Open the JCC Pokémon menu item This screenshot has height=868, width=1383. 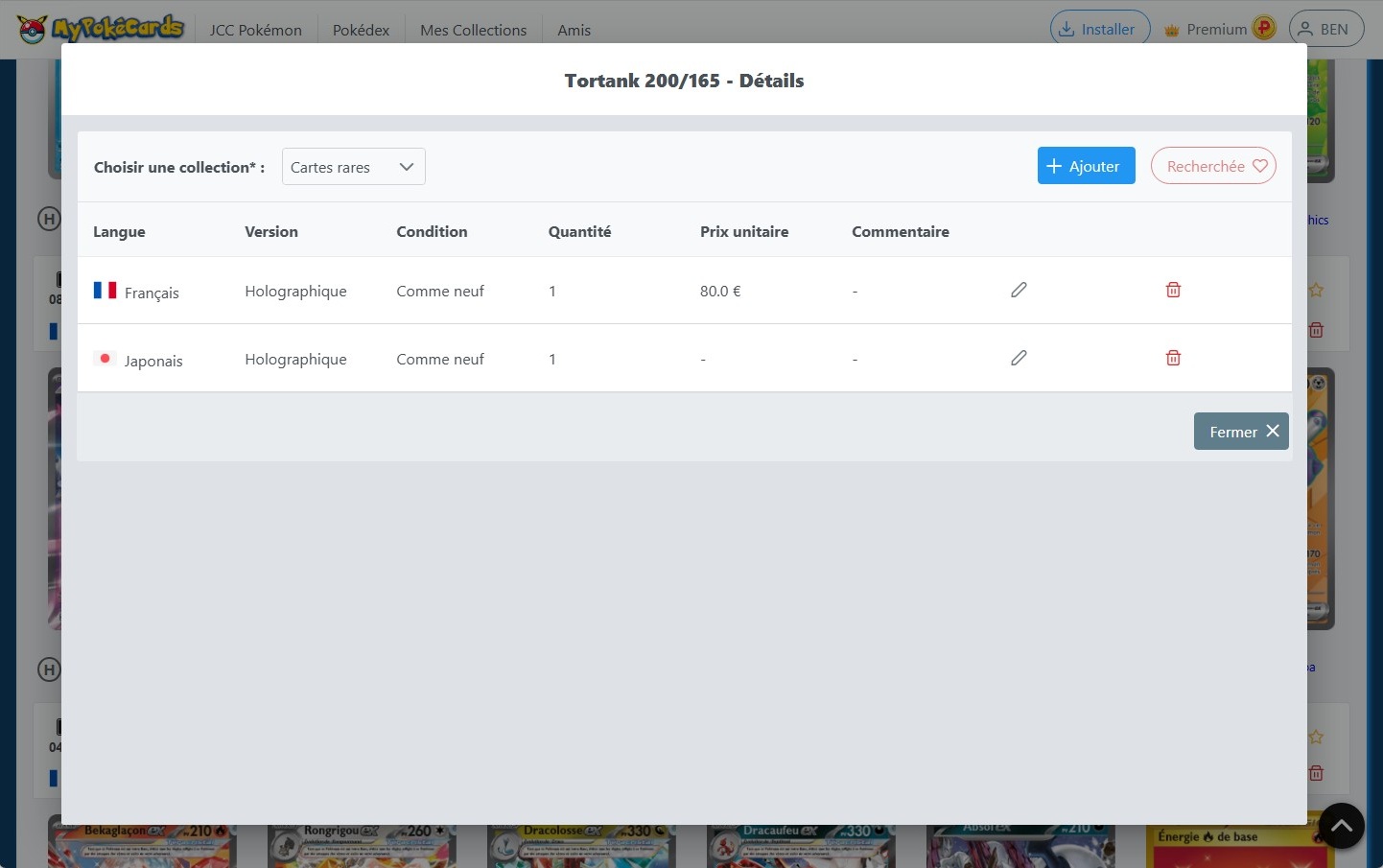[x=255, y=30]
